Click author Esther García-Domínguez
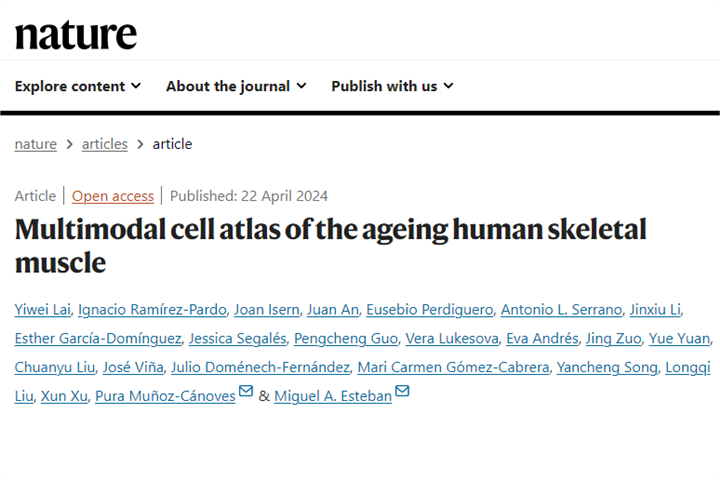The image size is (720, 480). [95, 338]
